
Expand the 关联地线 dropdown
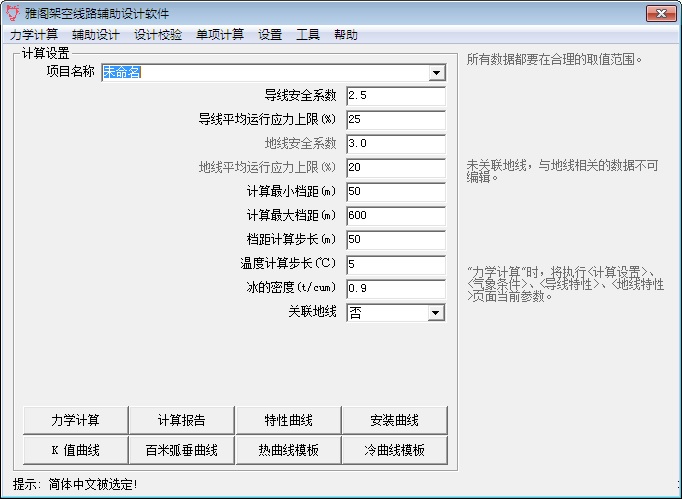435,313
